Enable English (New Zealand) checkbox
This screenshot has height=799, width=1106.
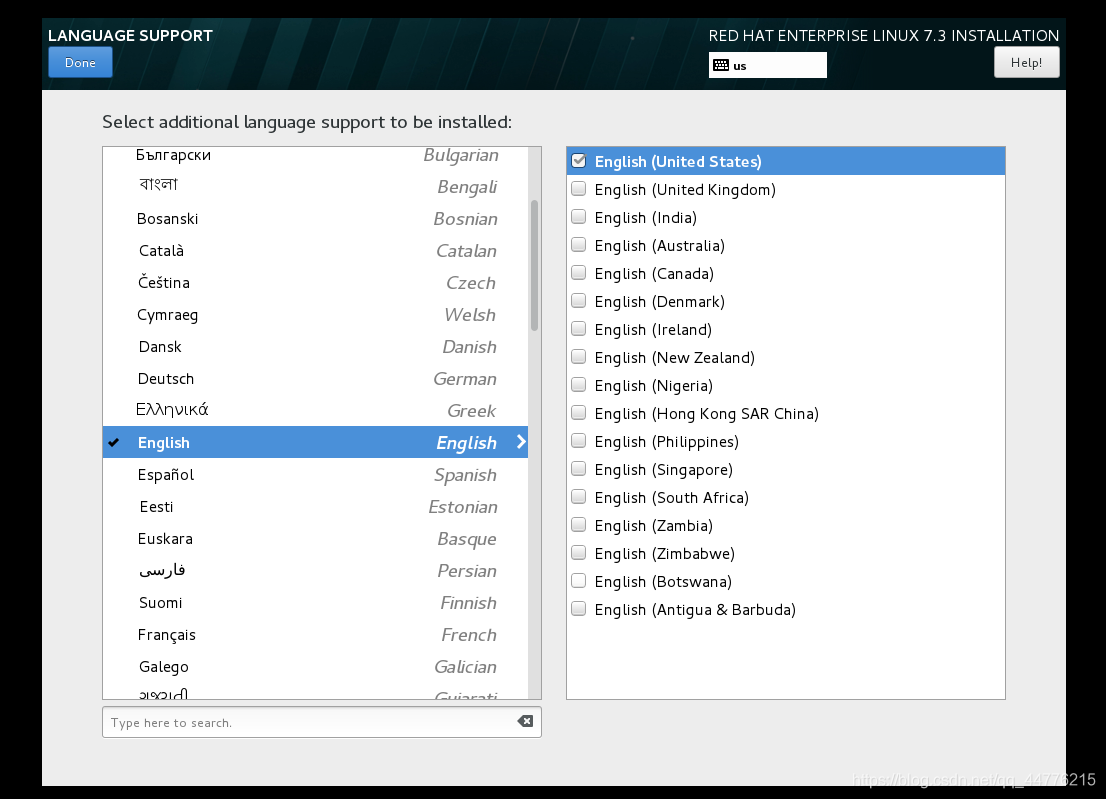(x=579, y=357)
